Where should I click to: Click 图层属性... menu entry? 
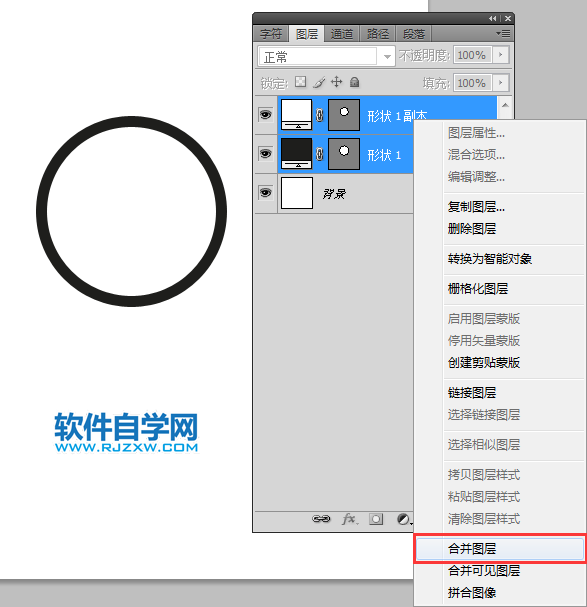(x=500, y=133)
